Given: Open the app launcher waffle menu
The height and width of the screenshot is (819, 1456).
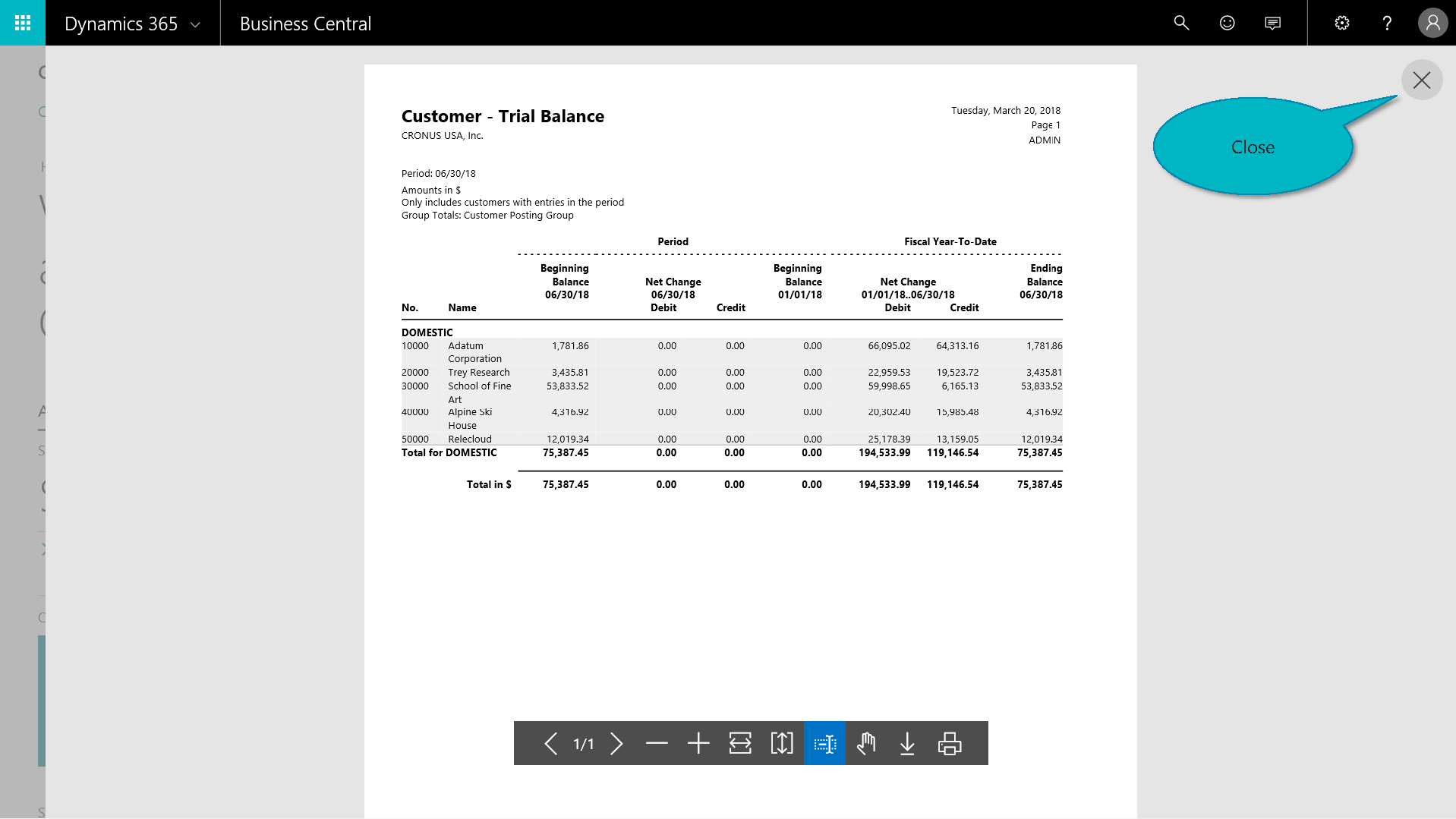Looking at the screenshot, I should pos(23,23).
